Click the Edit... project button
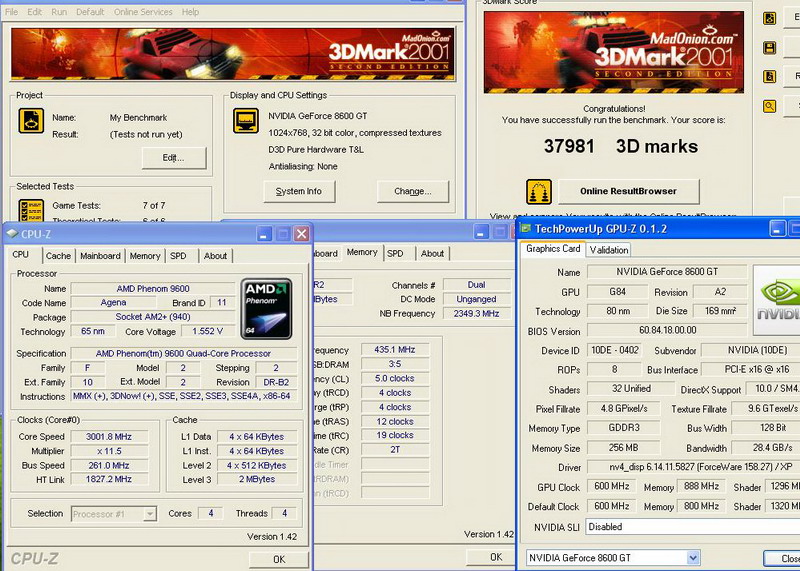Viewport: 800px width, 571px height. point(173,158)
